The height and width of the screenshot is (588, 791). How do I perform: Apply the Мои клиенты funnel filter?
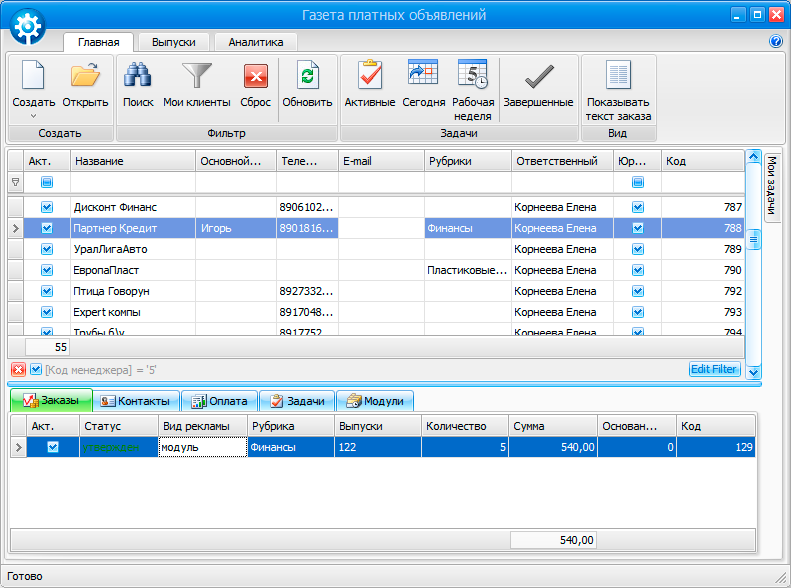(196, 77)
